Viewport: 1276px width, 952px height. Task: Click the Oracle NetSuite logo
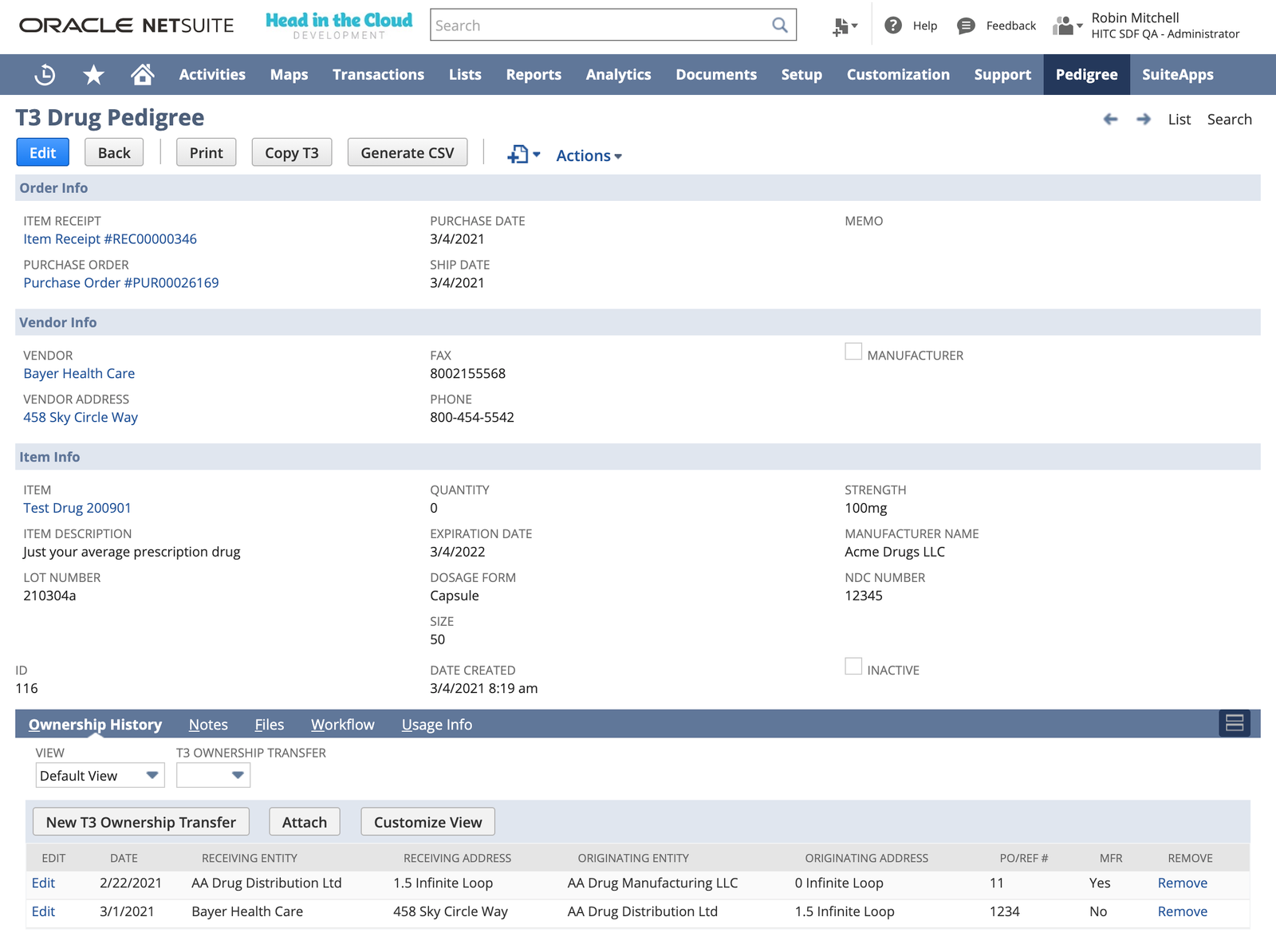127,26
